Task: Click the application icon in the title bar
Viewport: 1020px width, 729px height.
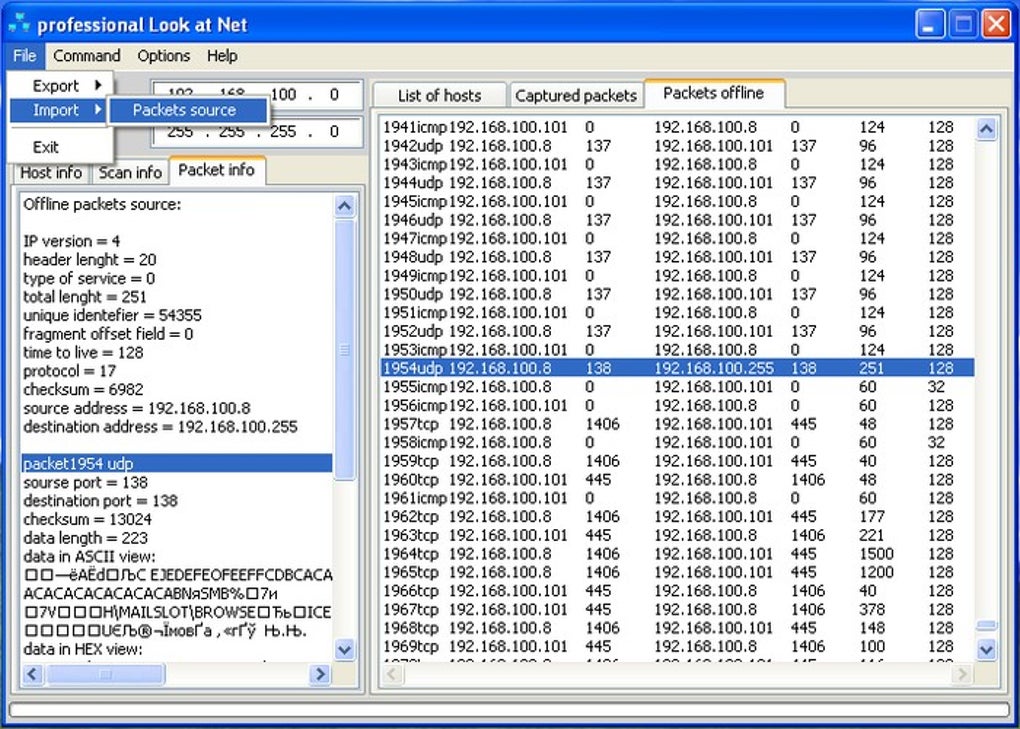Action: 22,23
